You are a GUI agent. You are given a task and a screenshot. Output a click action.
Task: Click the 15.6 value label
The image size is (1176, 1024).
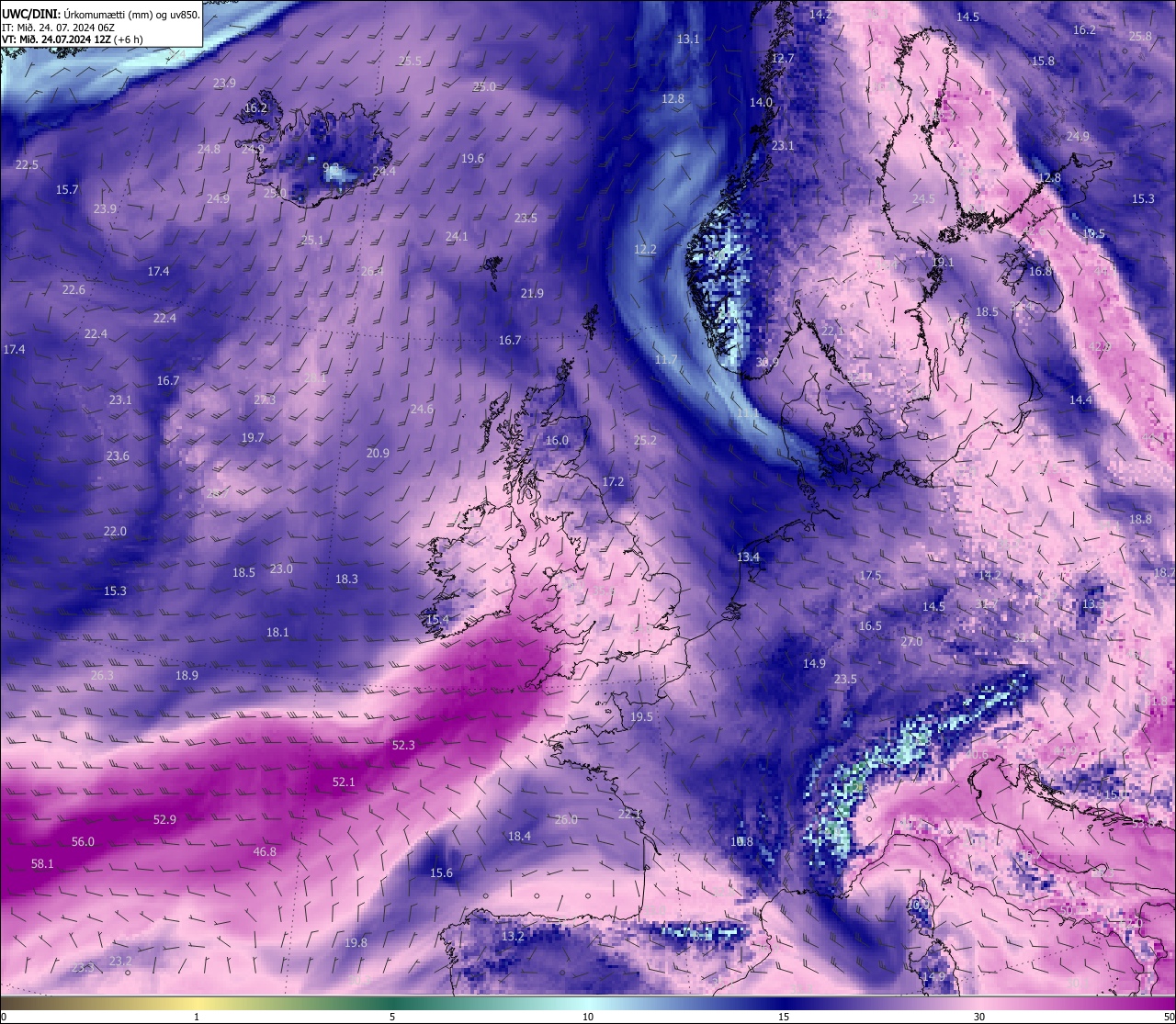click(441, 873)
